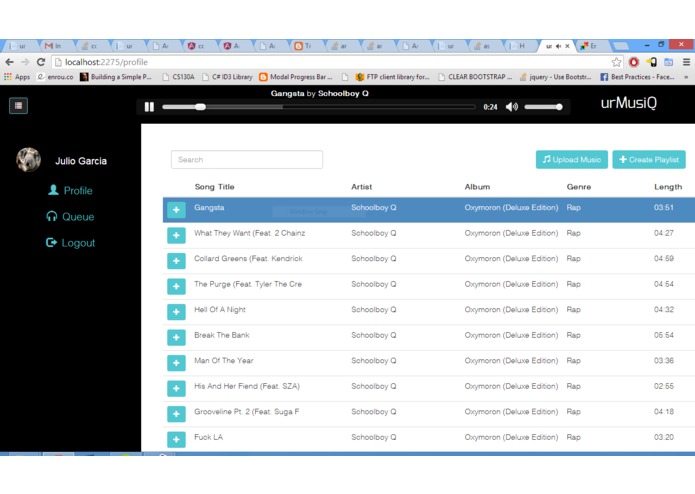Open the Apps bookmarks shortcut
The height and width of the screenshot is (494, 695).
pos(17,77)
